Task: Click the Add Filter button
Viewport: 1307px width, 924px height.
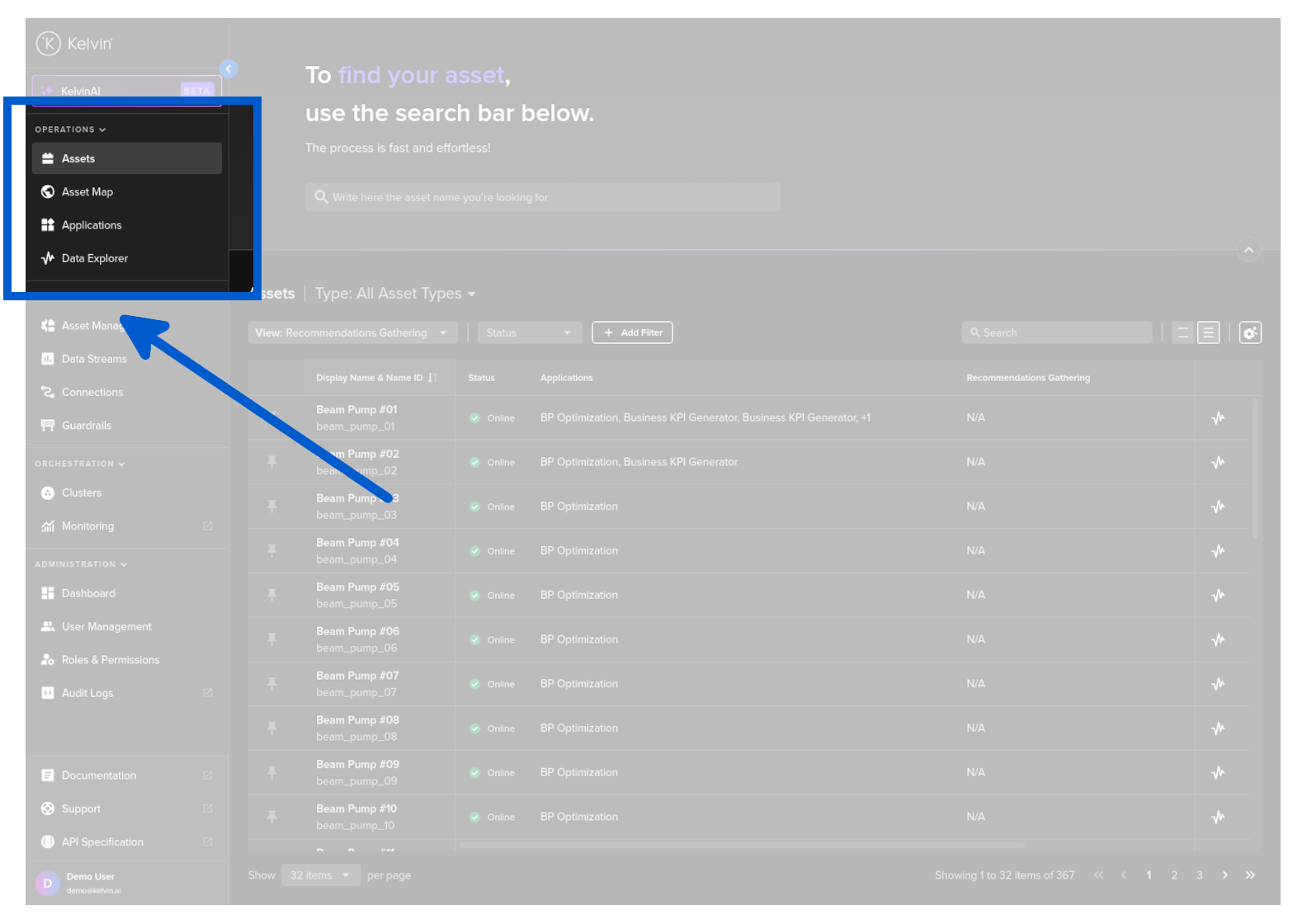Action: pos(632,332)
